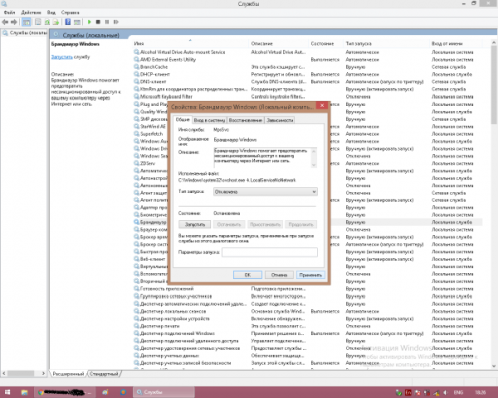Click the Службы taskbar button
Screen dimensions: 498x398
pyautogui.click(x=164, y=392)
